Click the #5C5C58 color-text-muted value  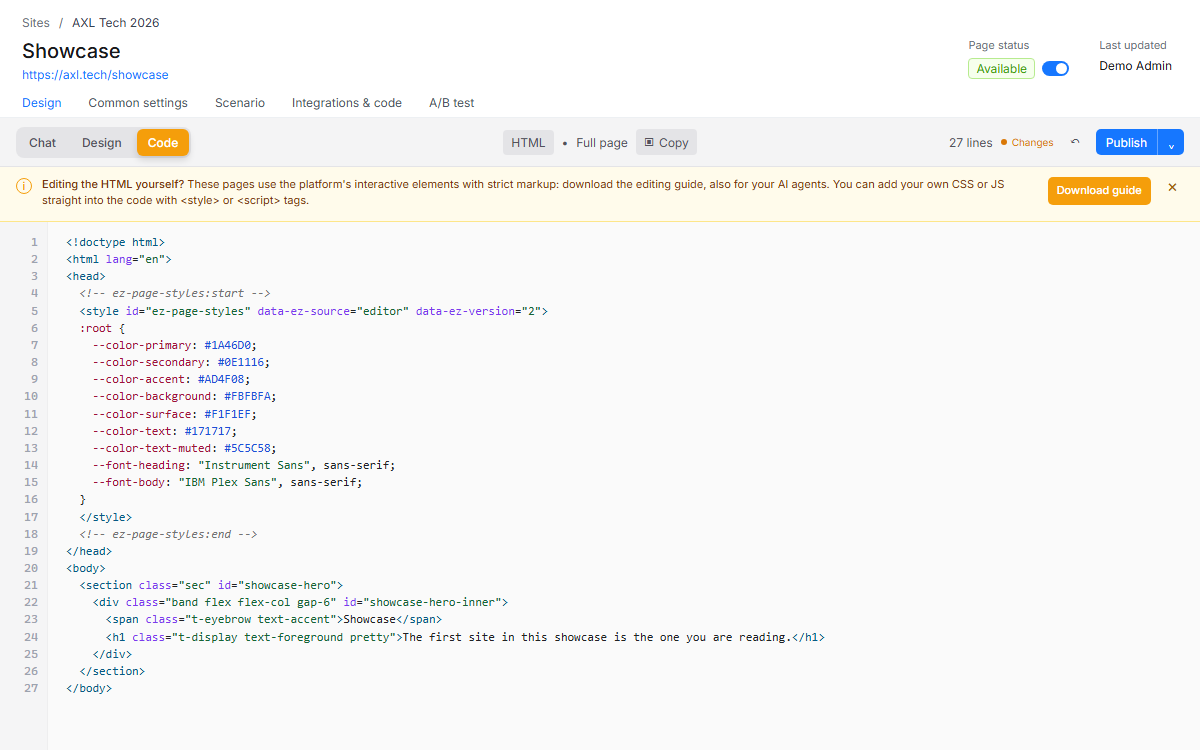247,448
